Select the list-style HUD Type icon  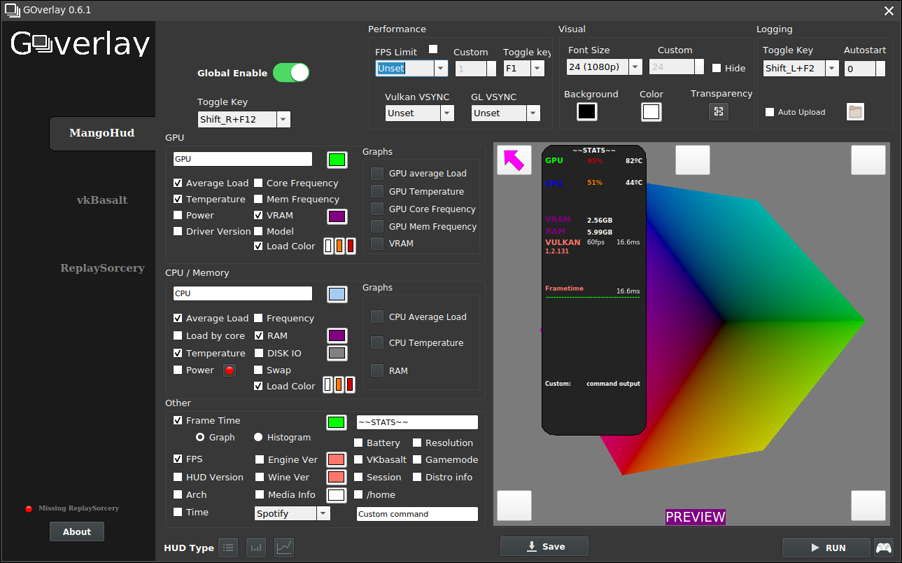click(x=228, y=547)
